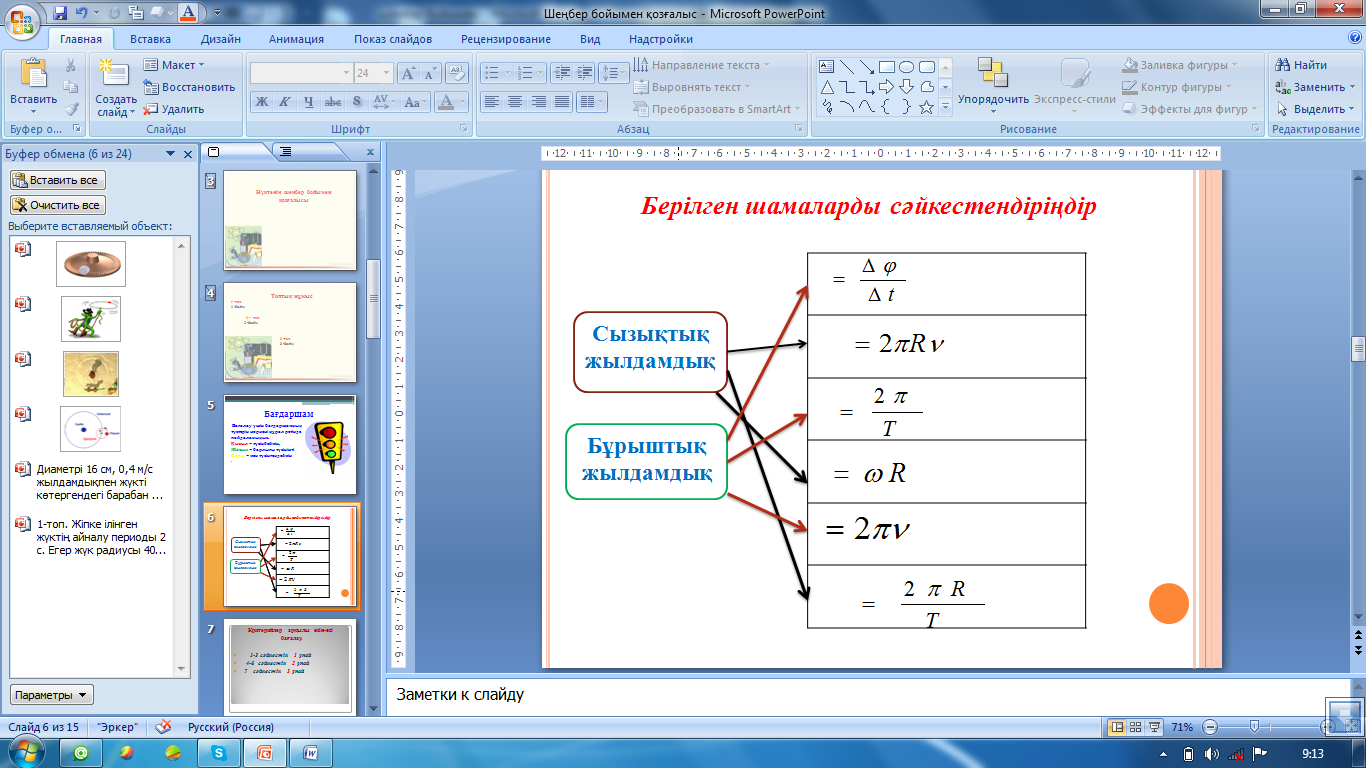
Task: Decrease list indent level
Action: tap(561, 73)
